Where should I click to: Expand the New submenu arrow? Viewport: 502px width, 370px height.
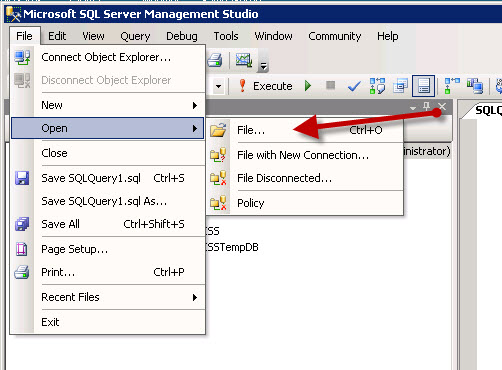coord(195,105)
